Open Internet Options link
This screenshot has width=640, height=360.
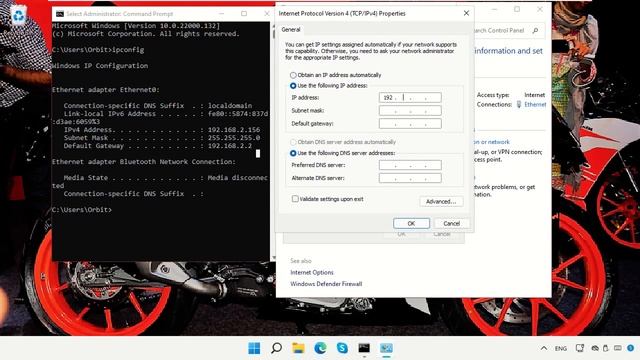[x=312, y=272]
